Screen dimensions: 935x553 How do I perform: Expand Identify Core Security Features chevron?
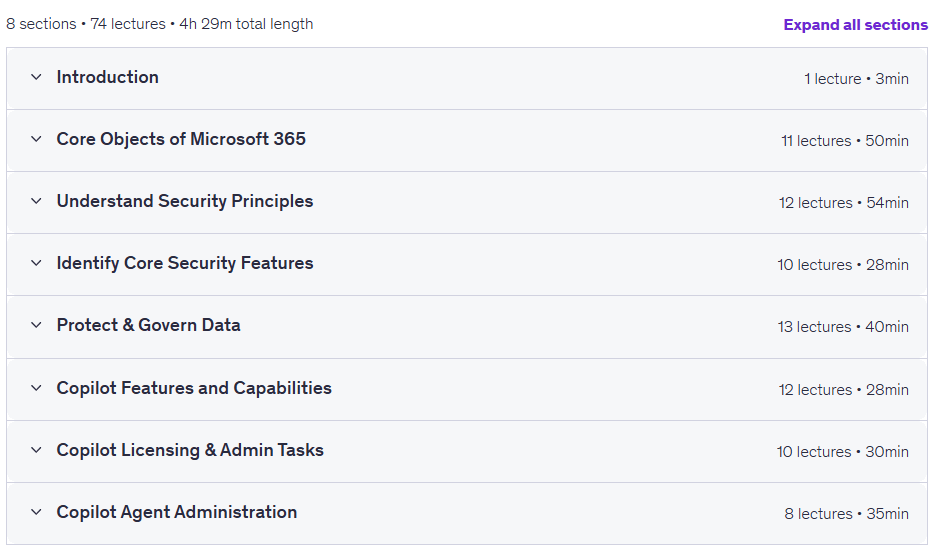pos(36,263)
